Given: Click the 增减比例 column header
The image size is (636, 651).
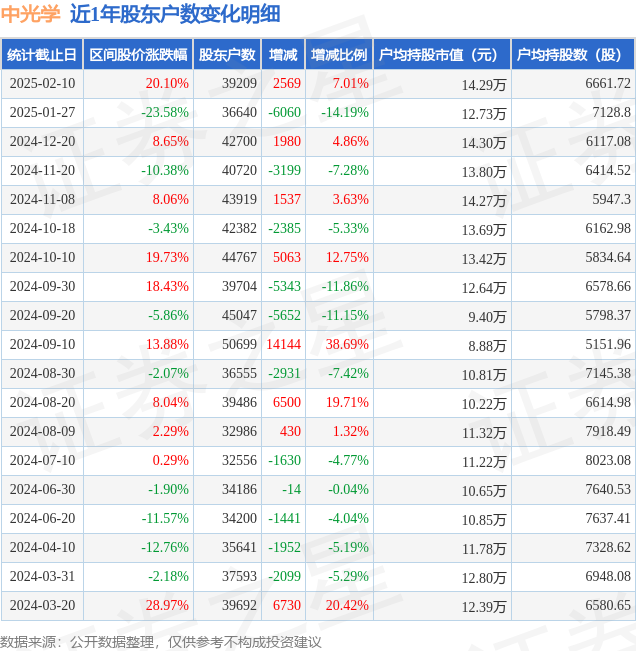Looking at the screenshot, I should tap(339, 54).
